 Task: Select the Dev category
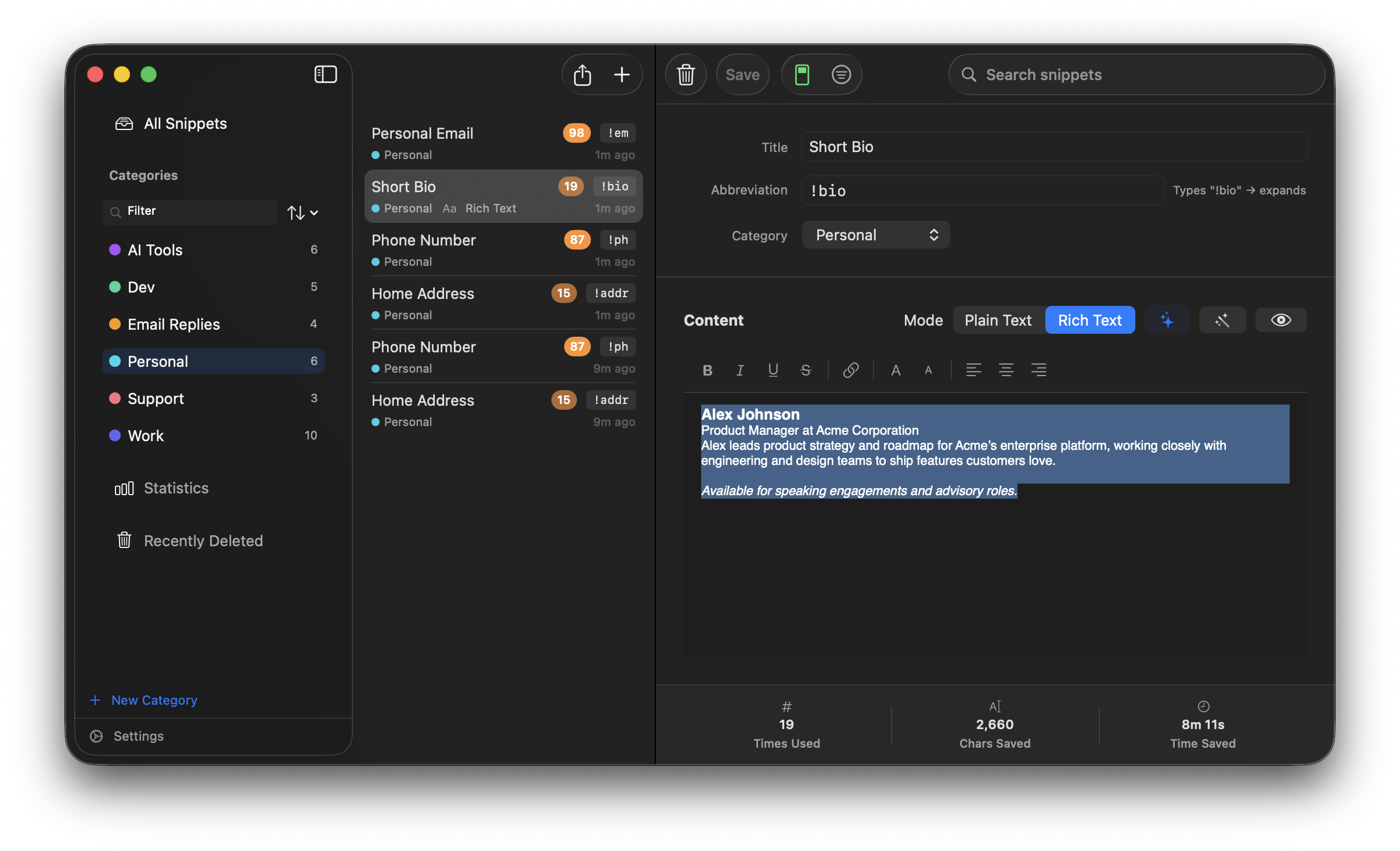[x=213, y=287]
